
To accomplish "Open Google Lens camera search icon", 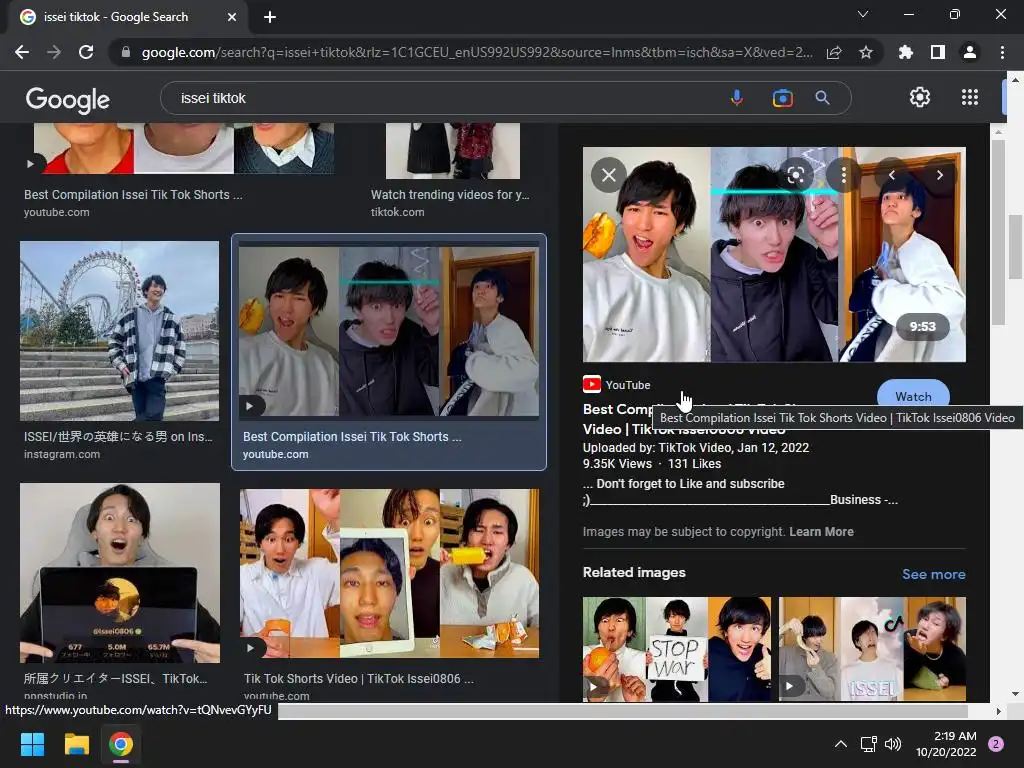I will pyautogui.click(x=782, y=98).
